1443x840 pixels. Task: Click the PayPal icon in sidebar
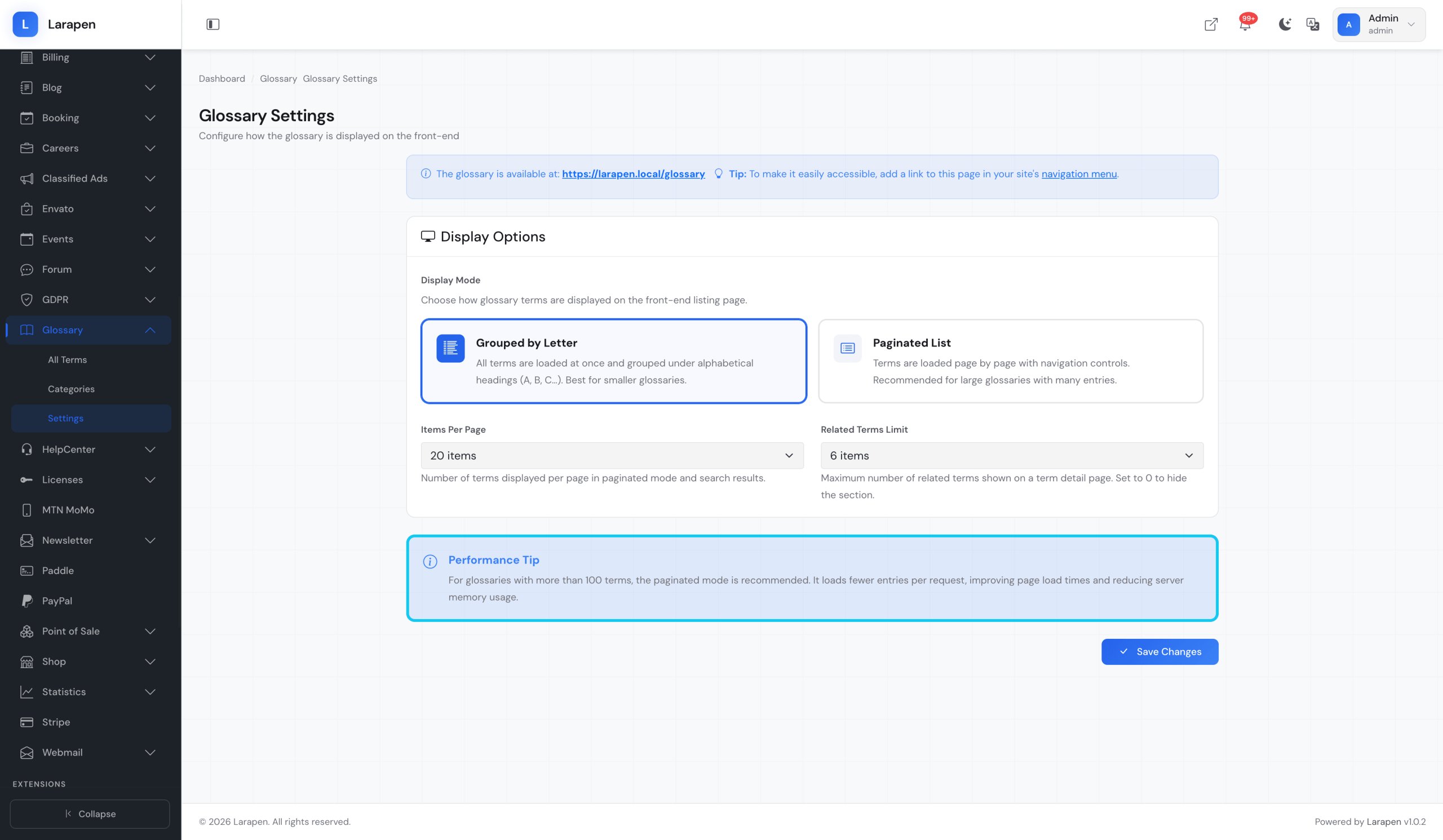(x=26, y=601)
